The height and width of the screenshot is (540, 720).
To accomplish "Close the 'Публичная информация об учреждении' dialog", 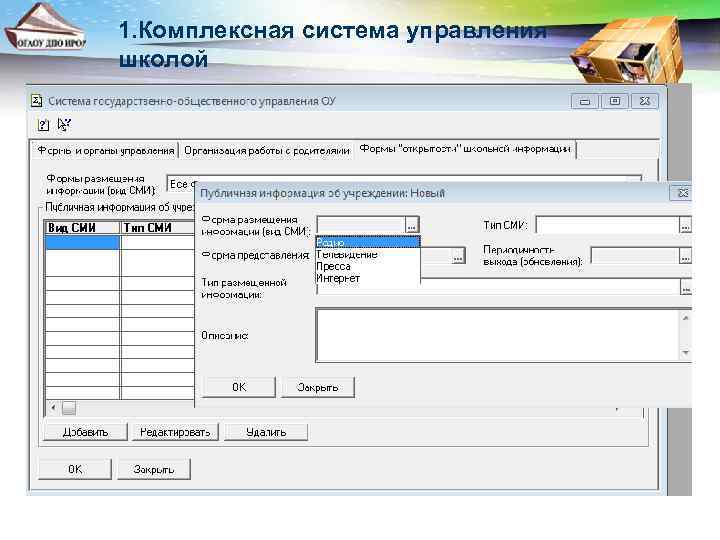I will click(683, 193).
